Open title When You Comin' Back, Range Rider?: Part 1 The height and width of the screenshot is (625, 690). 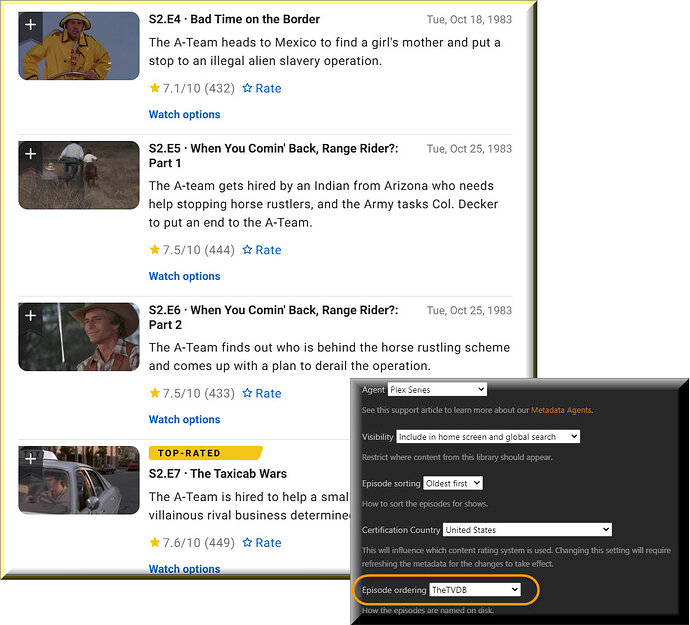pyautogui.click(x=273, y=156)
